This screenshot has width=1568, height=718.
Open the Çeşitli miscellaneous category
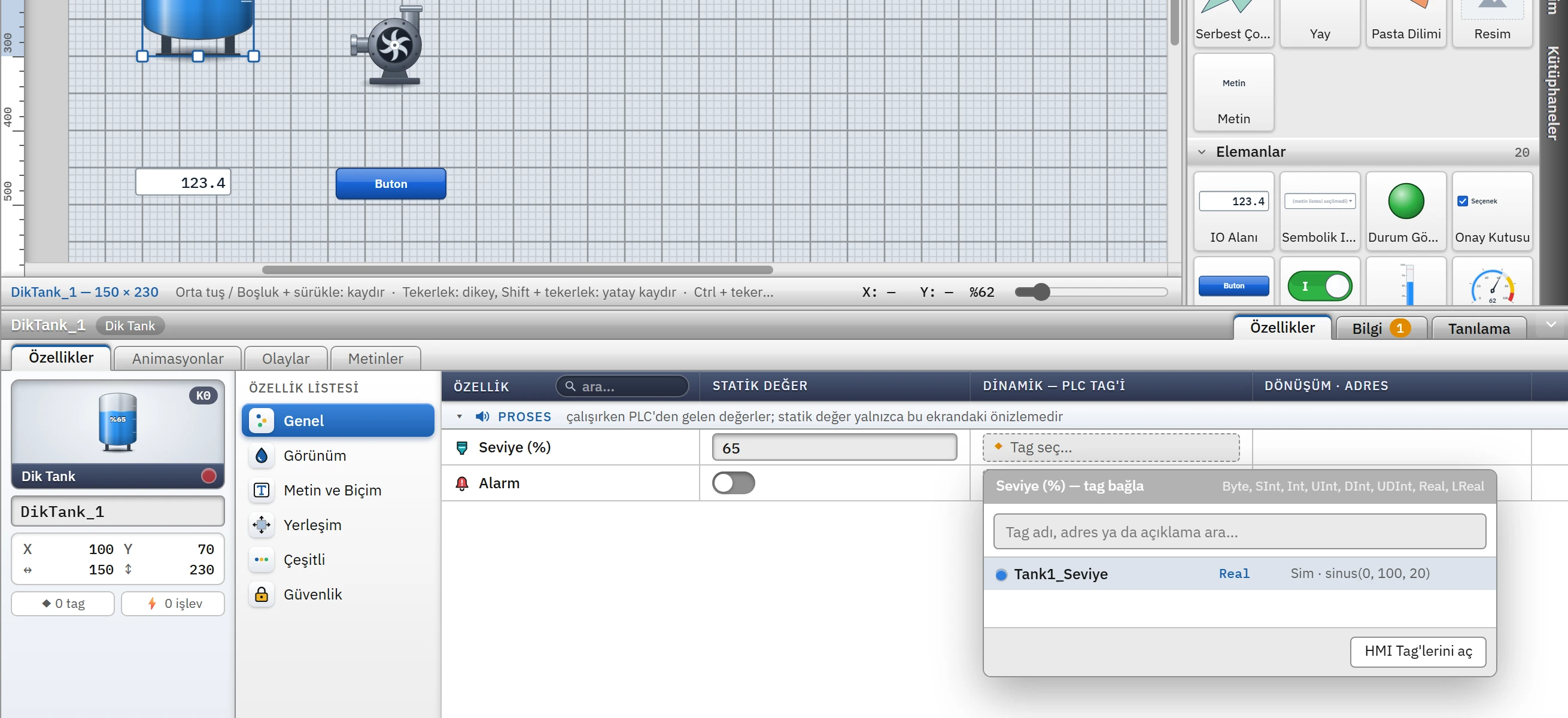(338, 559)
